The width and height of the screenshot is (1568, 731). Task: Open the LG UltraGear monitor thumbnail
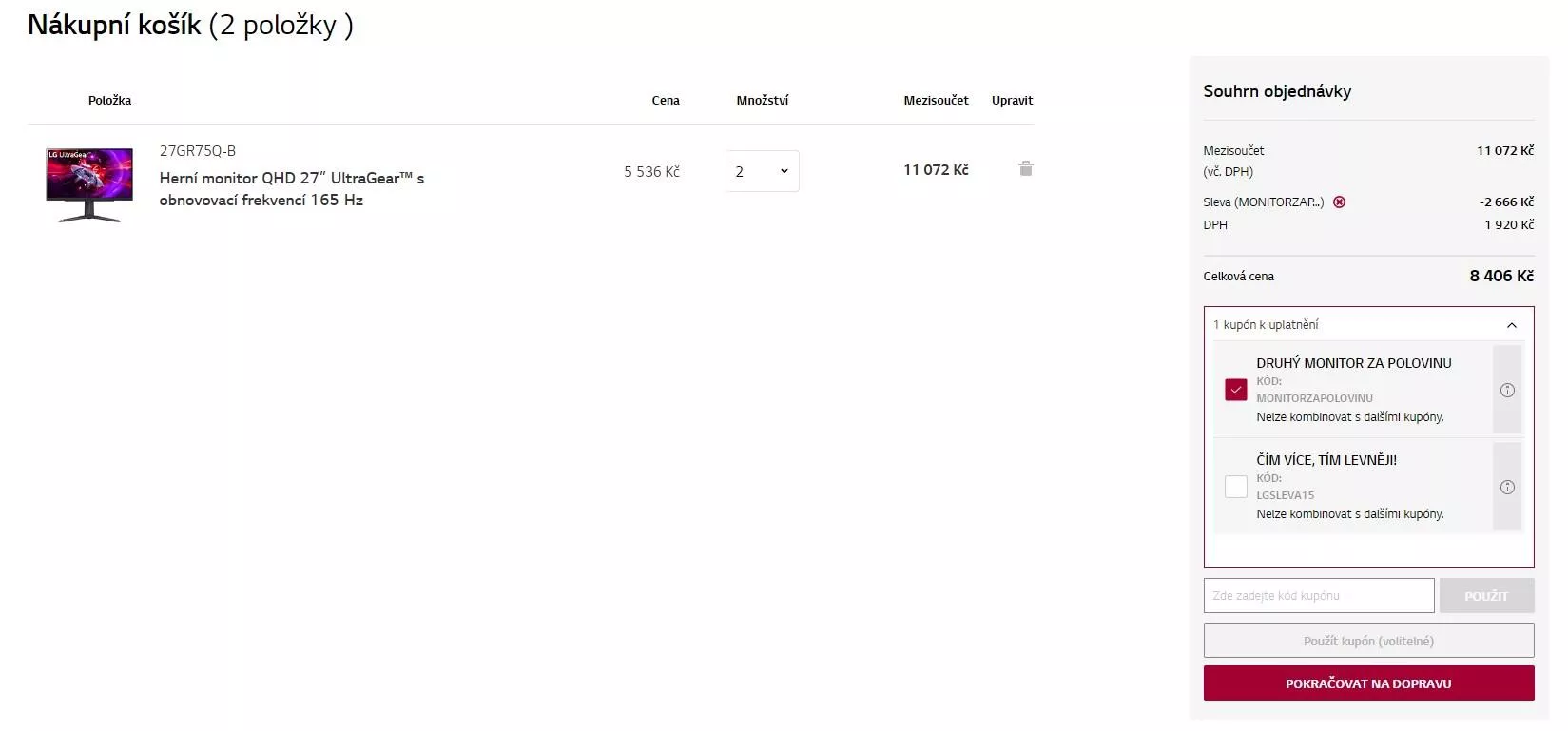click(x=89, y=184)
